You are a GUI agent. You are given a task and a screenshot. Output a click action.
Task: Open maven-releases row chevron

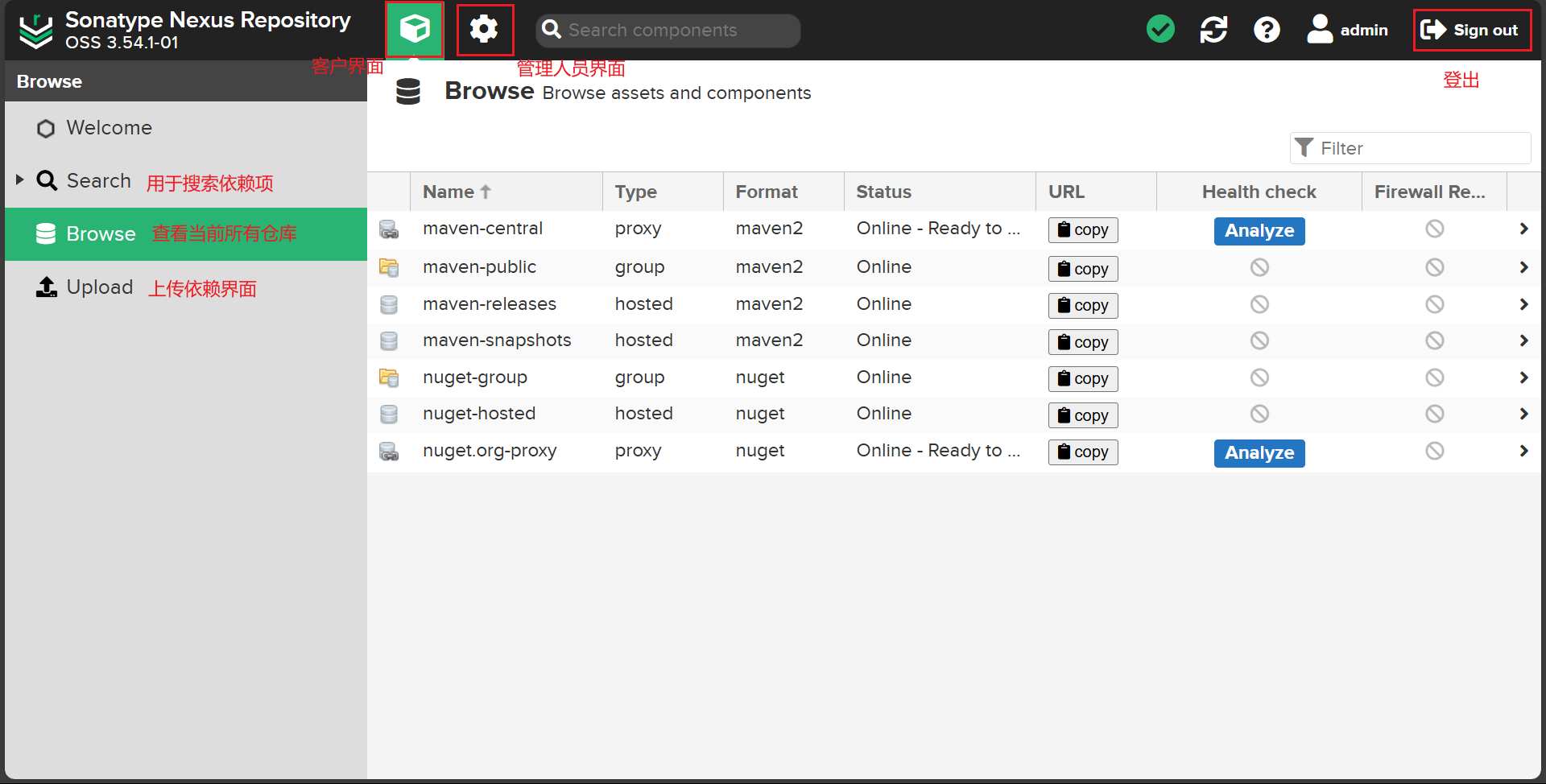click(x=1523, y=304)
